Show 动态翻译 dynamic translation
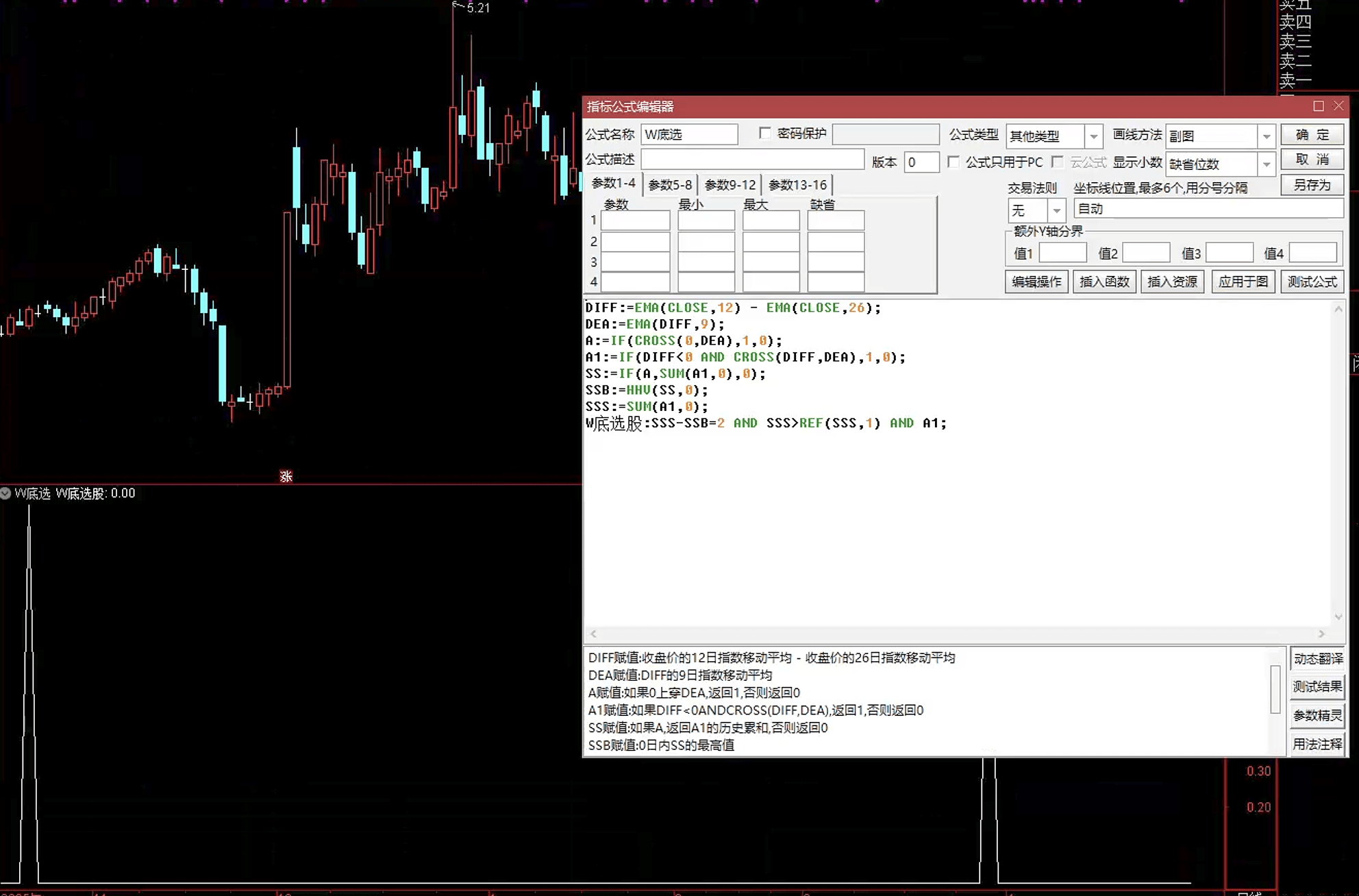This screenshot has height=896, width=1359. click(x=1317, y=658)
